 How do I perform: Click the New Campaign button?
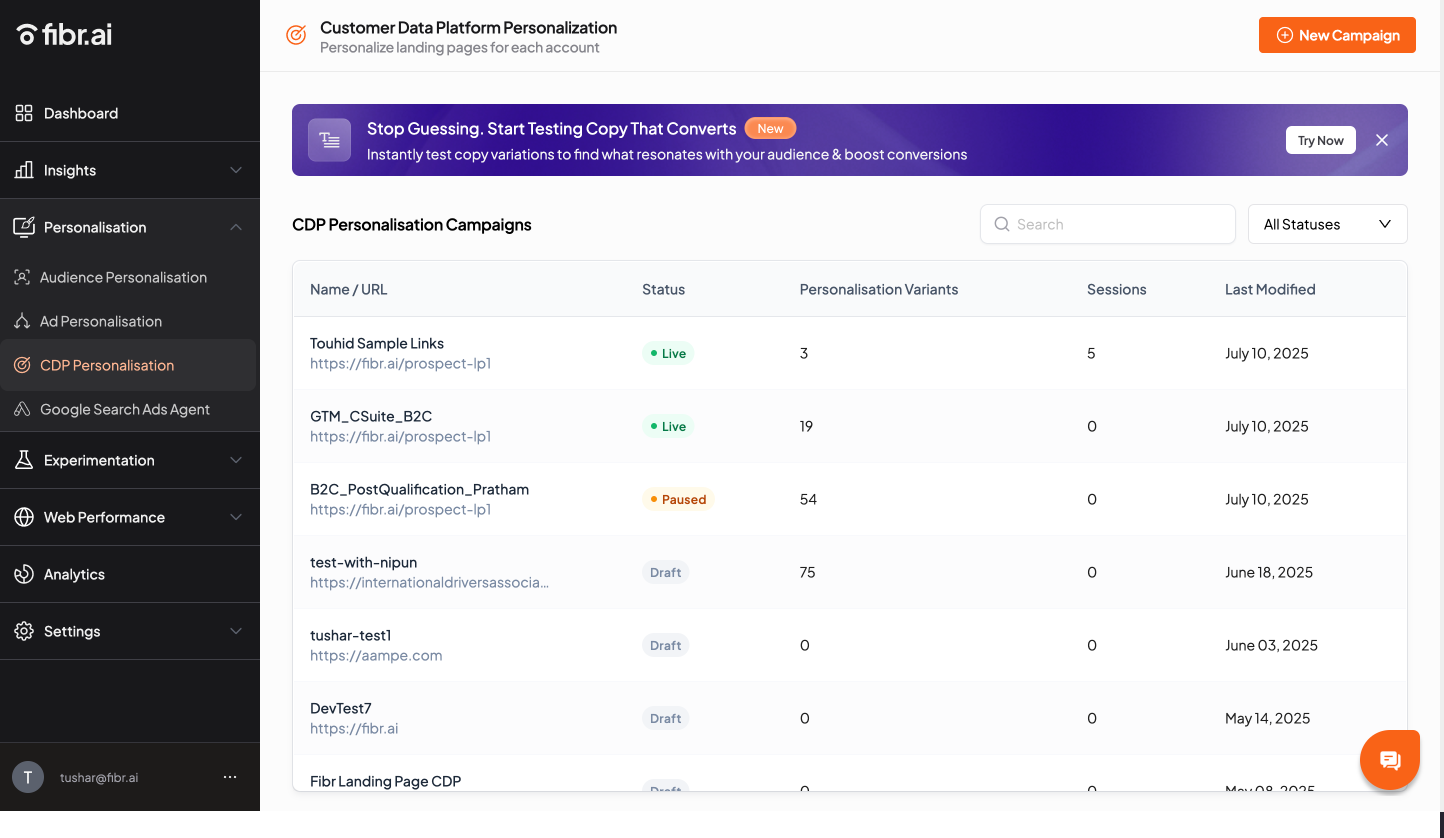click(x=1337, y=35)
